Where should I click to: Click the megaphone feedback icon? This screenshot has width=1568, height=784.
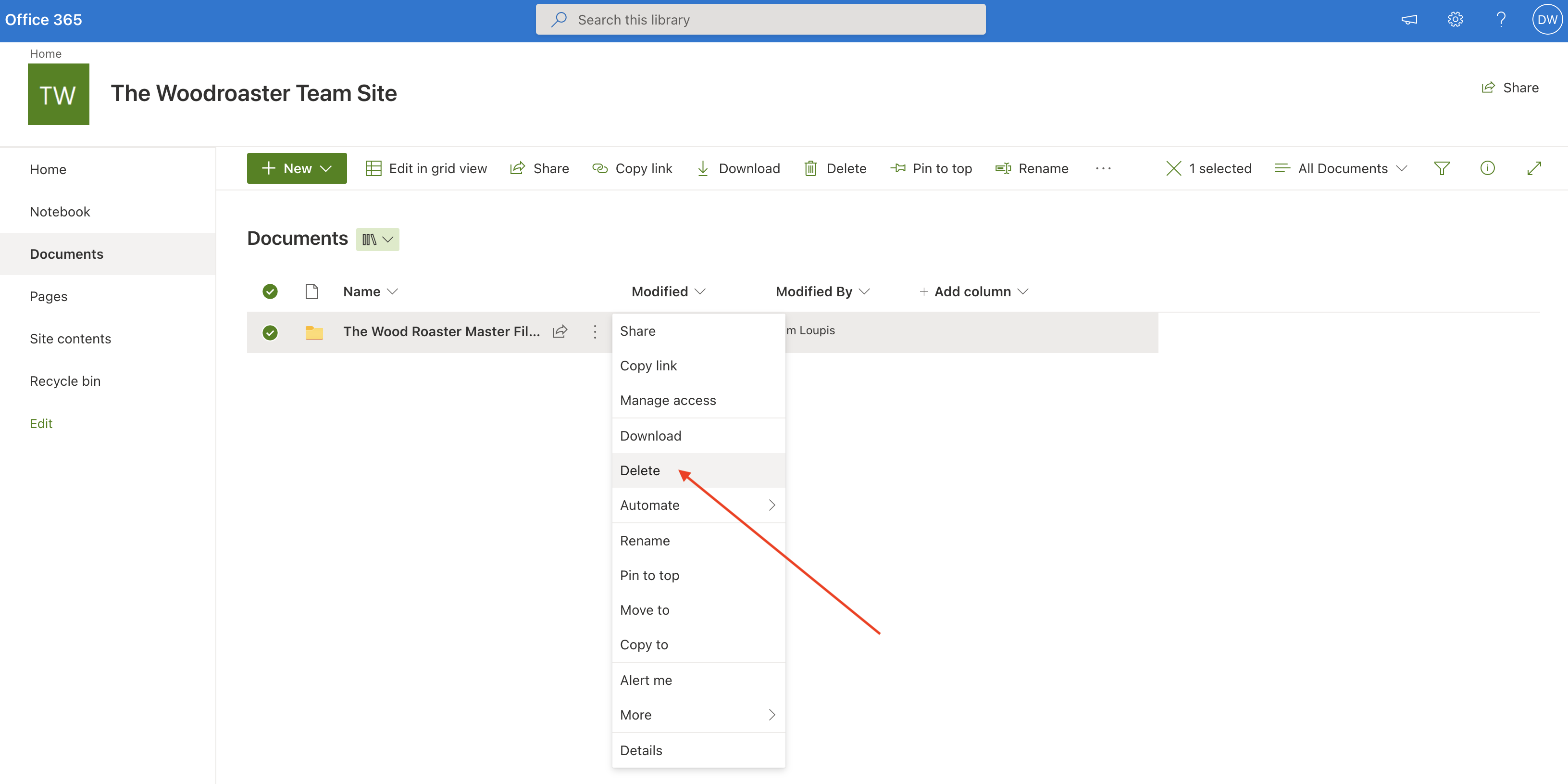[x=1409, y=20]
